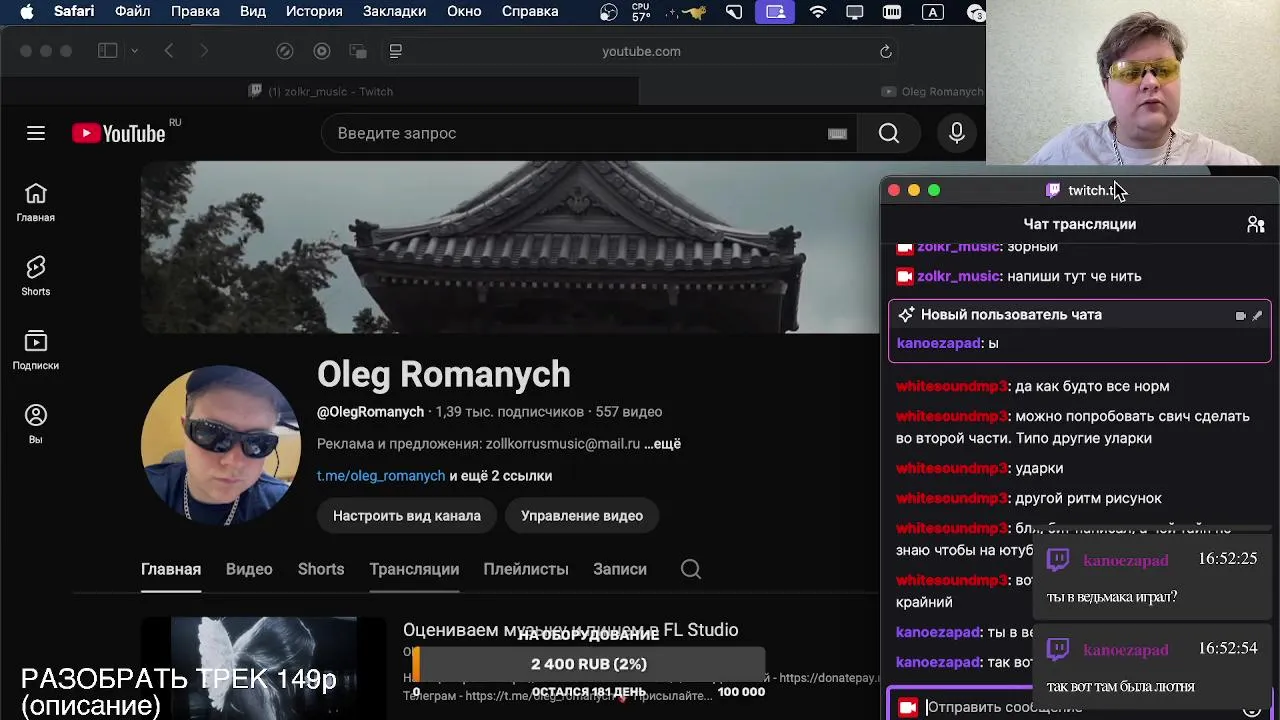This screenshot has width=1280, height=720.
Task: Select the Главная channel tab
Action: pos(171,569)
